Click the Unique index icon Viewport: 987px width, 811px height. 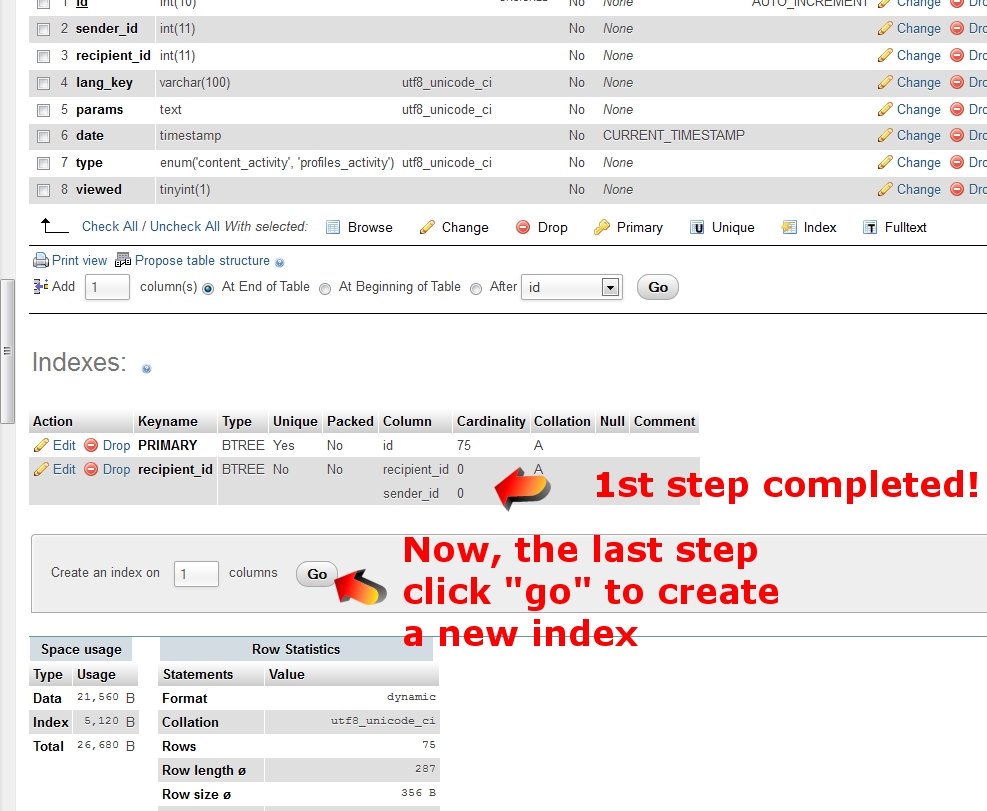[697, 227]
